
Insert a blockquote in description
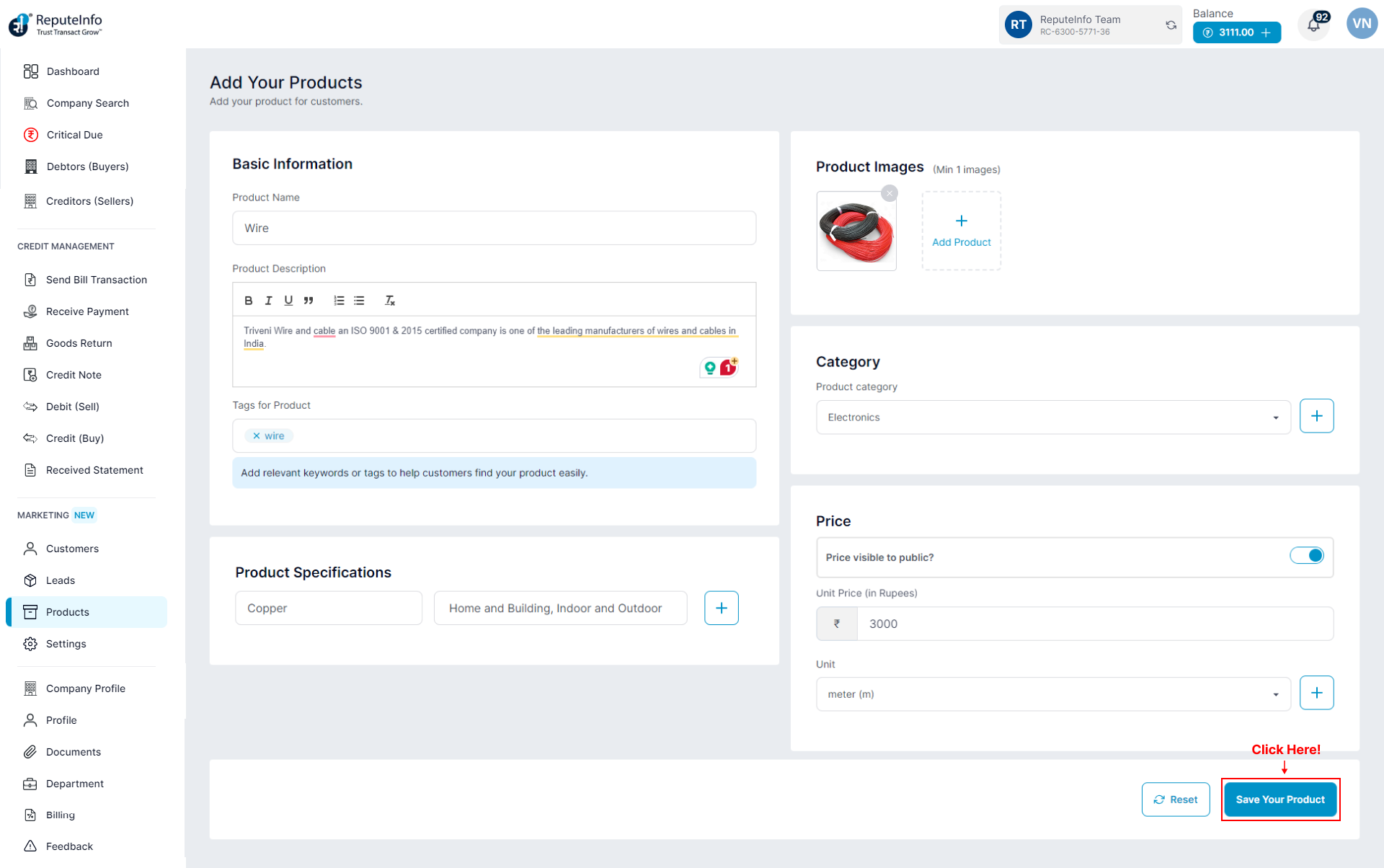(309, 301)
